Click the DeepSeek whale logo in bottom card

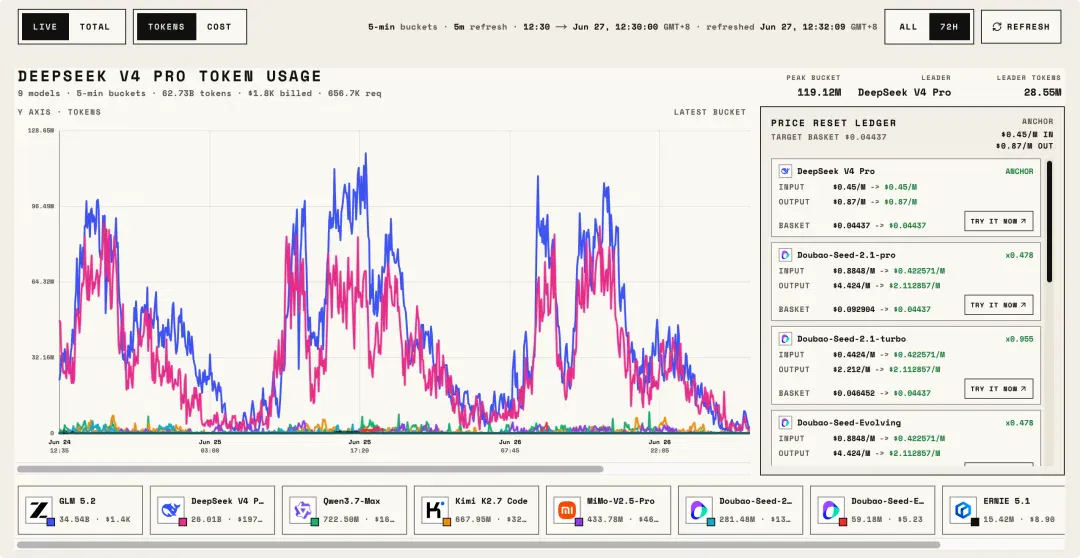click(171, 510)
